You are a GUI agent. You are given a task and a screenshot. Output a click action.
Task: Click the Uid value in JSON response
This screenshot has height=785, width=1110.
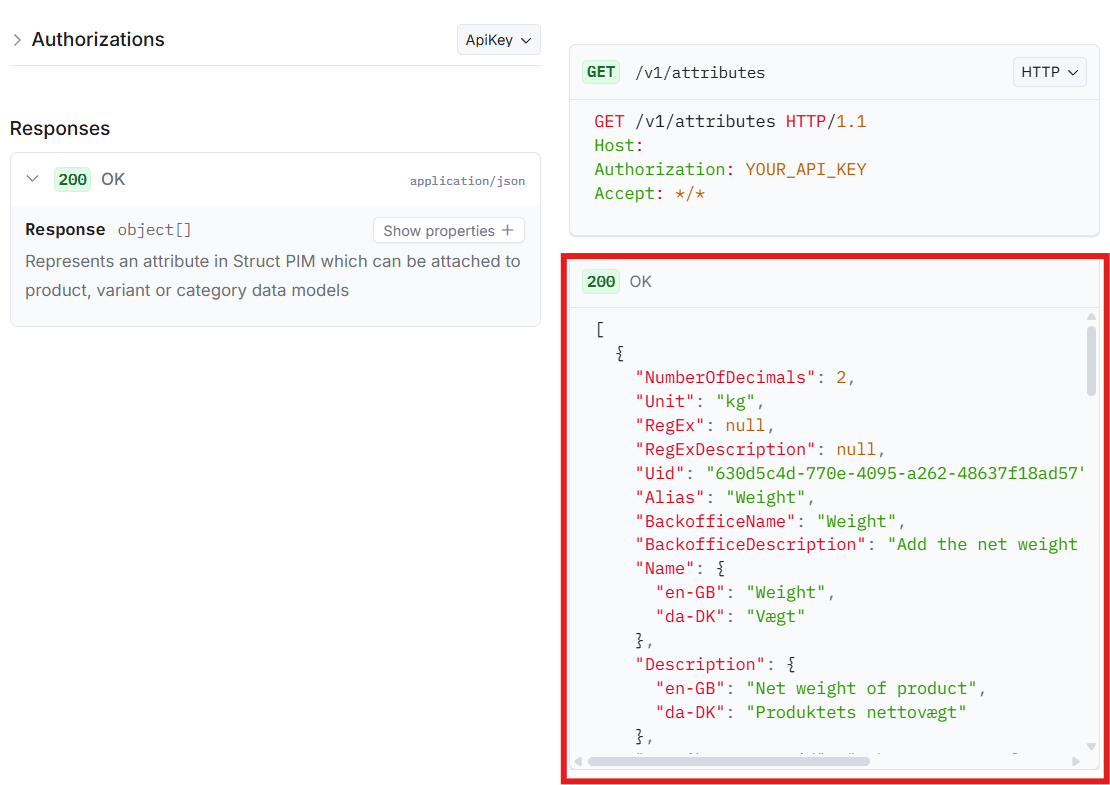pyautogui.click(x=895, y=473)
